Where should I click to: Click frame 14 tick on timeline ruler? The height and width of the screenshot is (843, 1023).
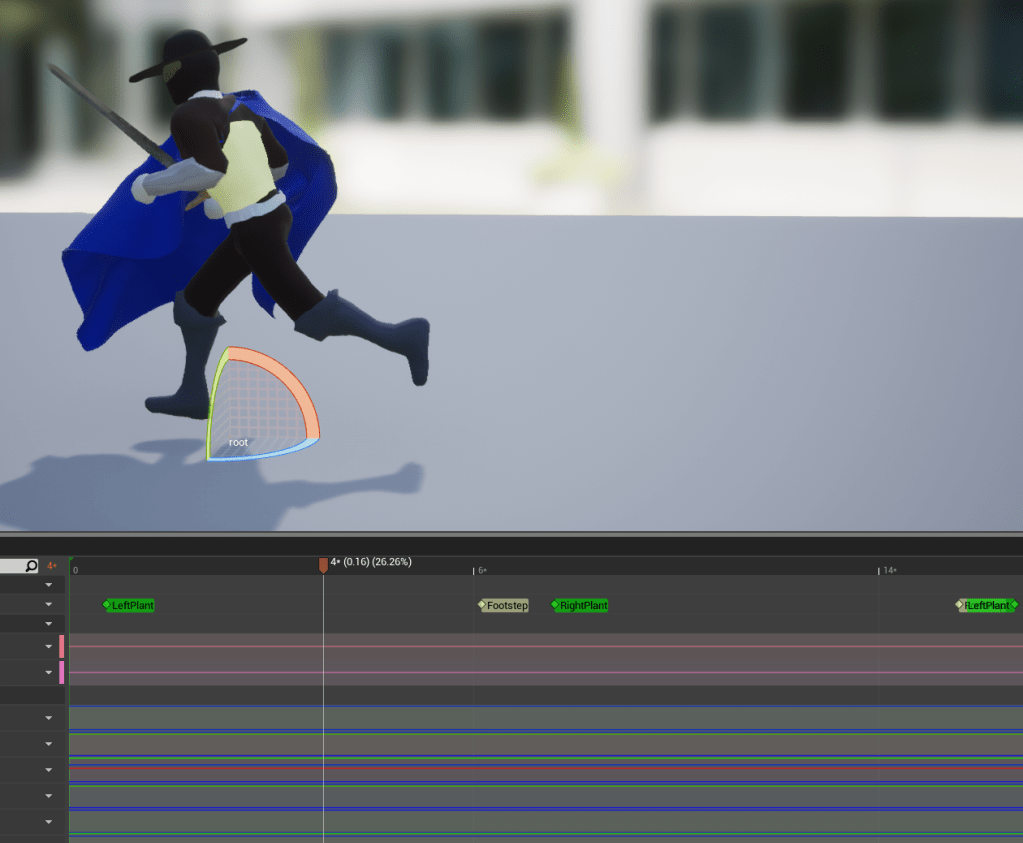click(x=880, y=570)
